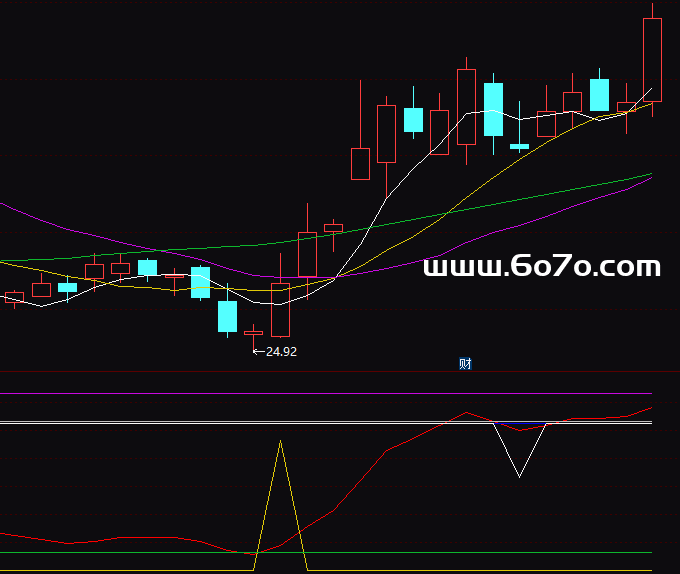Select the hollow red candle with long upper wick
Screen dimensions: 680x574
[x=359, y=163]
